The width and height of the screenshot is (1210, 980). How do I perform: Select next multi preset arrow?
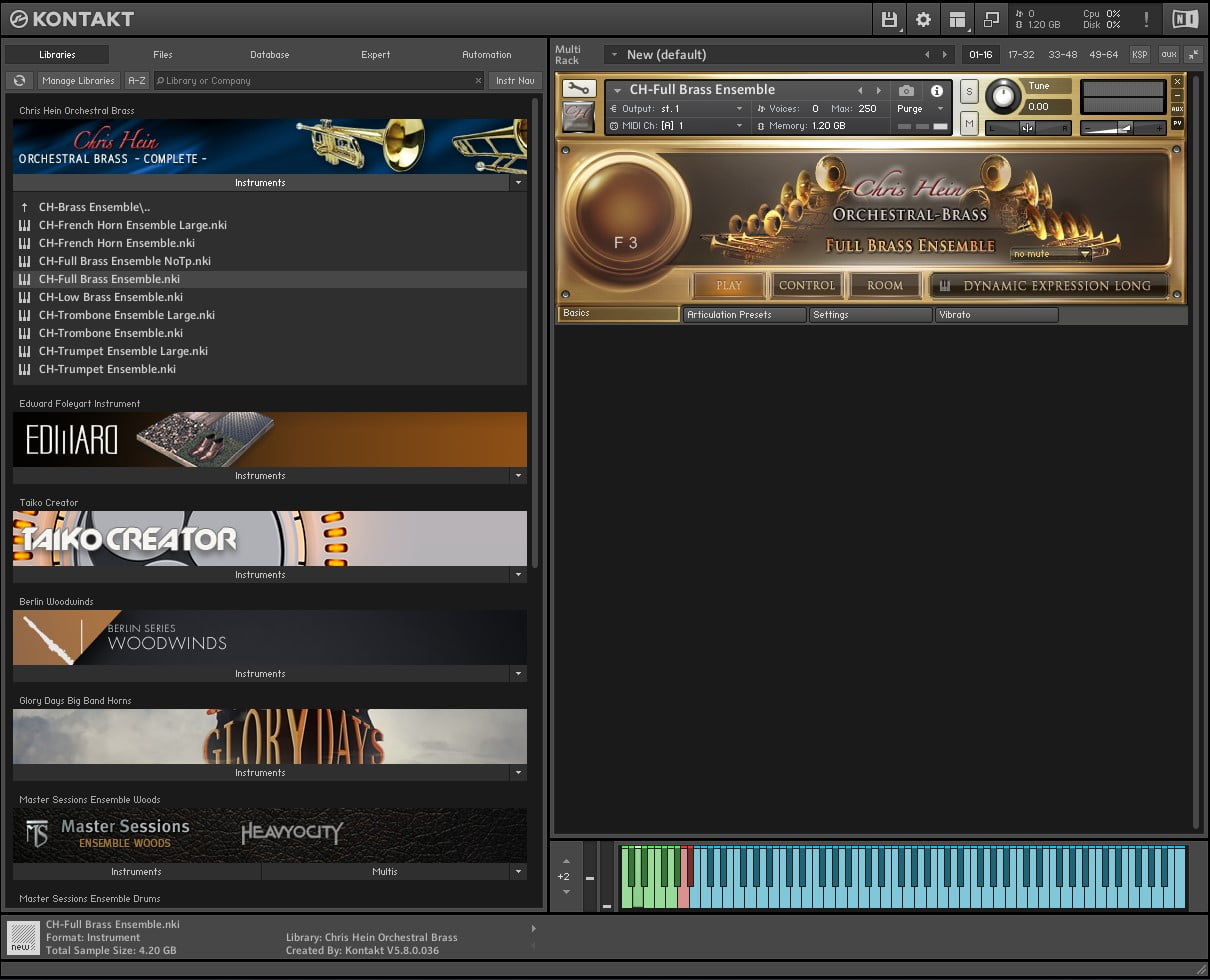[x=945, y=55]
